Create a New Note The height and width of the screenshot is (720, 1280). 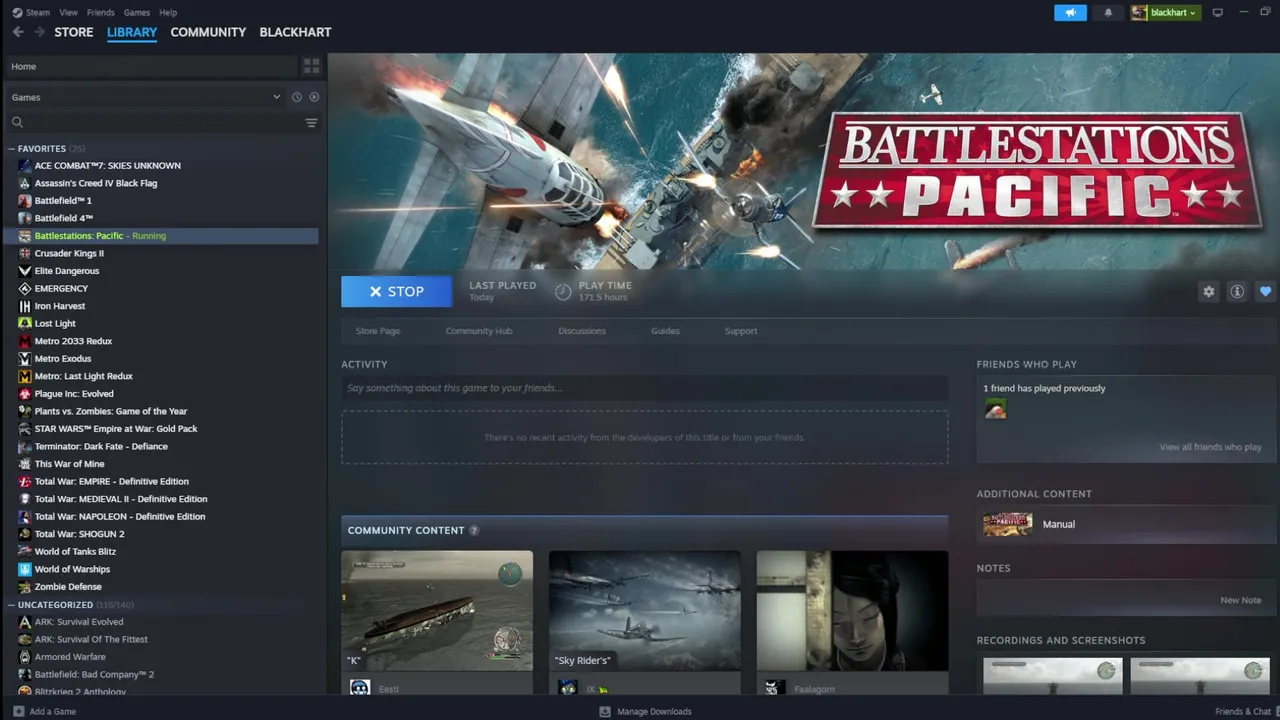coord(1240,600)
